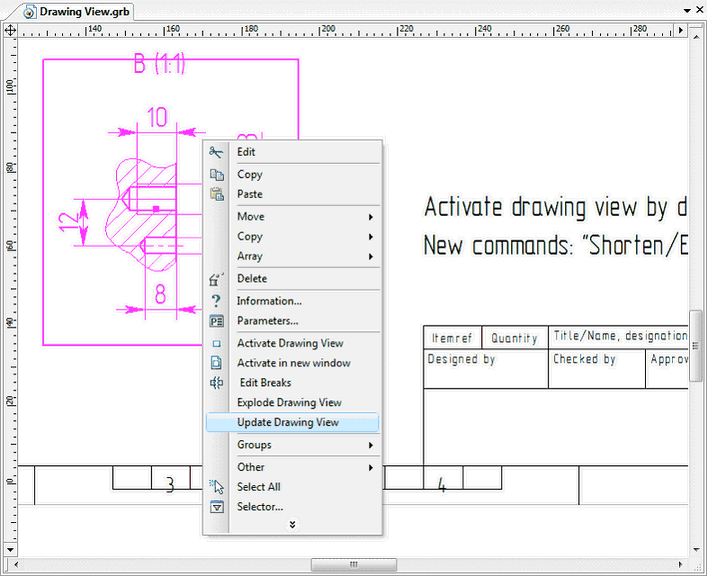Click the Edit scissors icon

click(x=216, y=152)
